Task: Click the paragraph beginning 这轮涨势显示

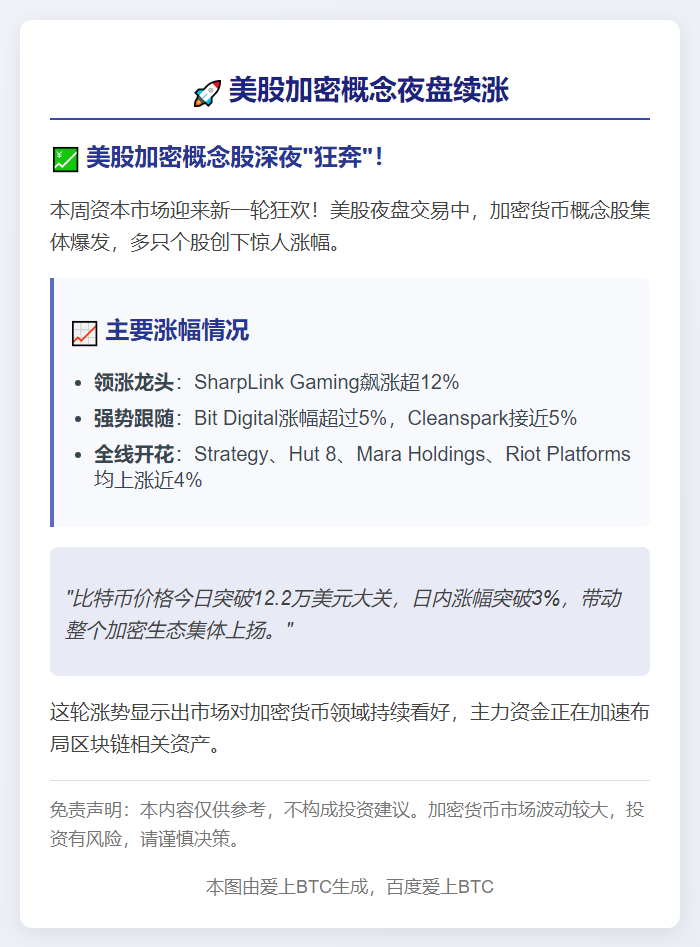Action: coord(350,728)
